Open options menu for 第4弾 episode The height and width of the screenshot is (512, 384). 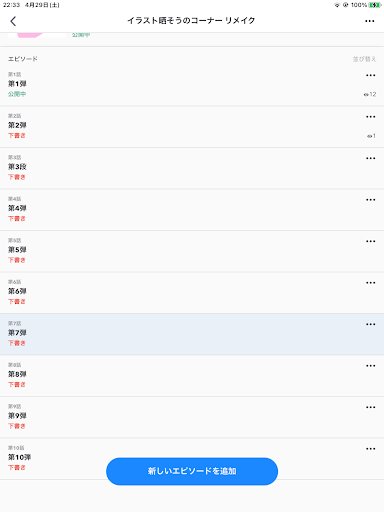click(371, 200)
